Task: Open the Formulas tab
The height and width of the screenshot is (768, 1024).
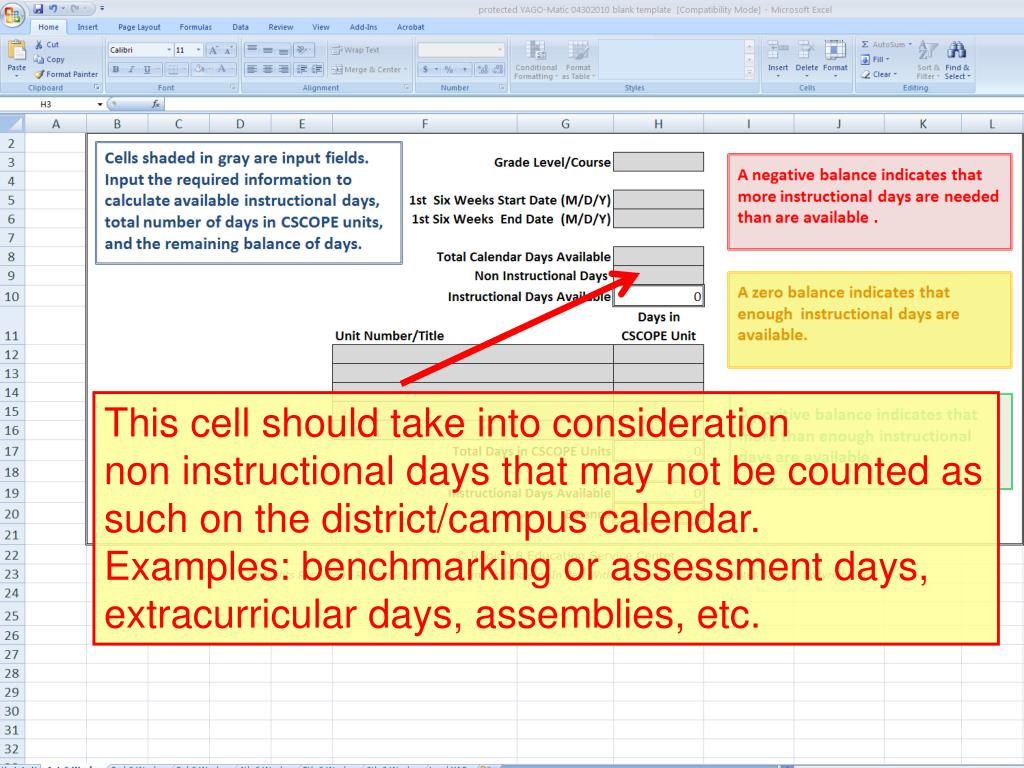Action: point(195,27)
